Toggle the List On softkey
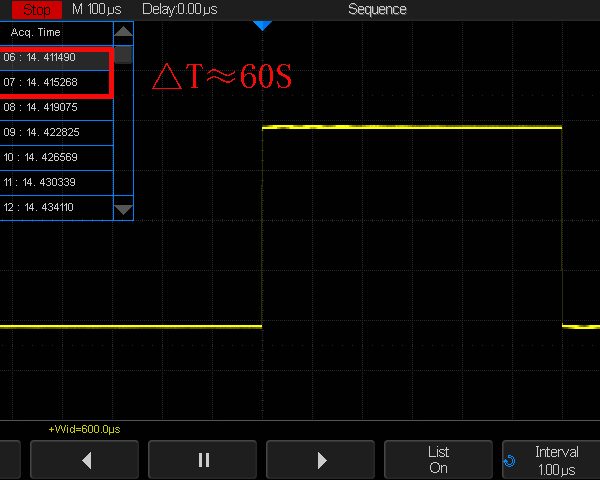This screenshot has width=600, height=480. [438, 460]
